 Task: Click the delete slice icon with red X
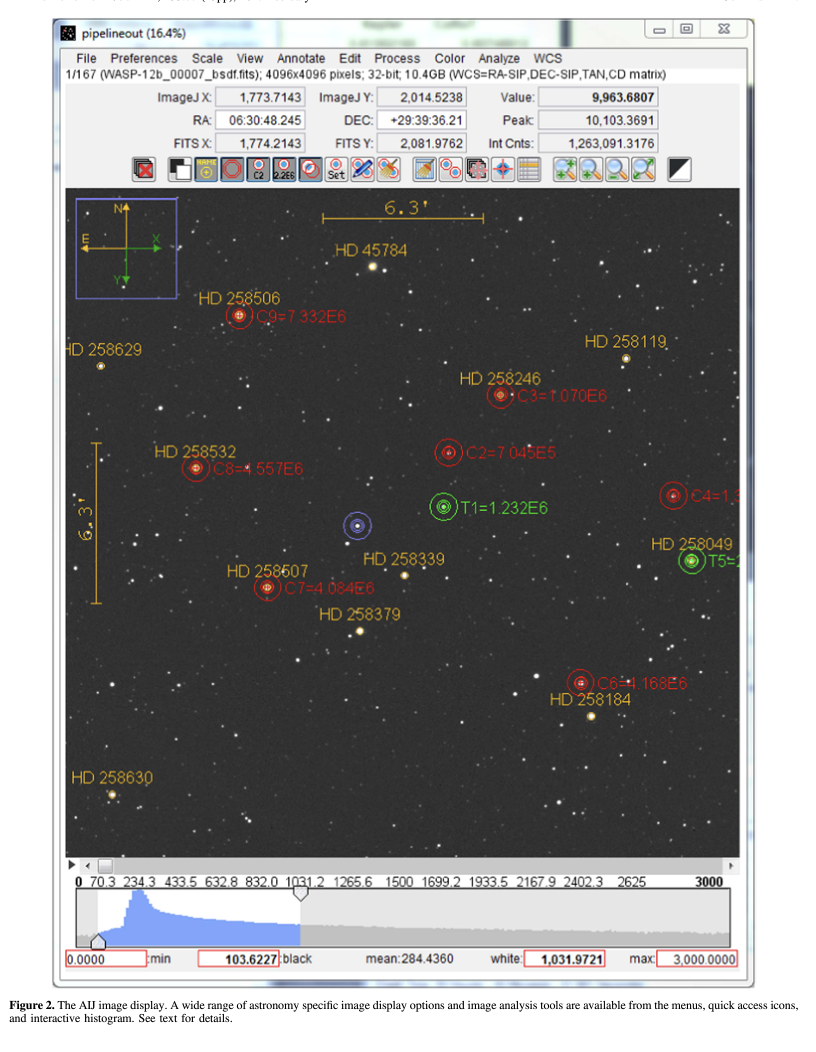tap(144, 170)
